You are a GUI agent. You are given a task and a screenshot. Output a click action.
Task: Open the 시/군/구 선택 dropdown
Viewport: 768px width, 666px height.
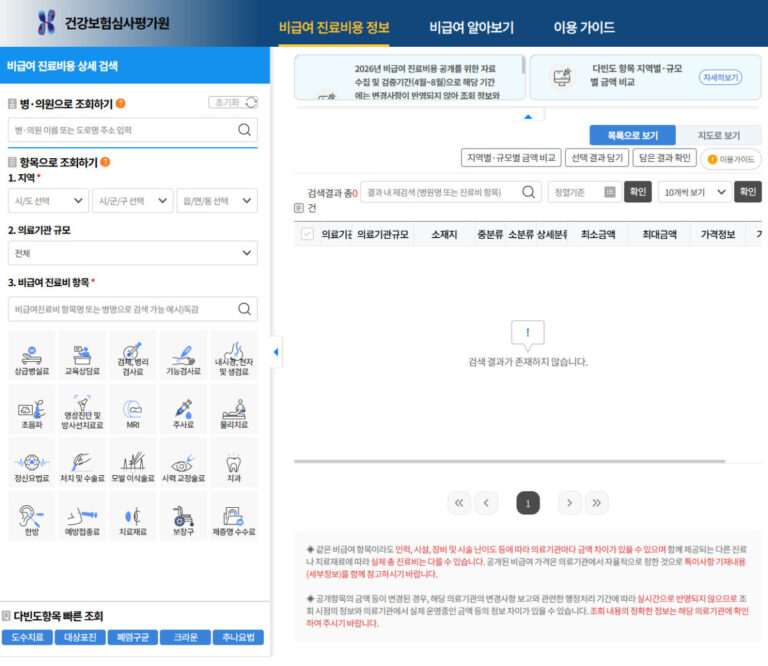pyautogui.click(x=133, y=201)
